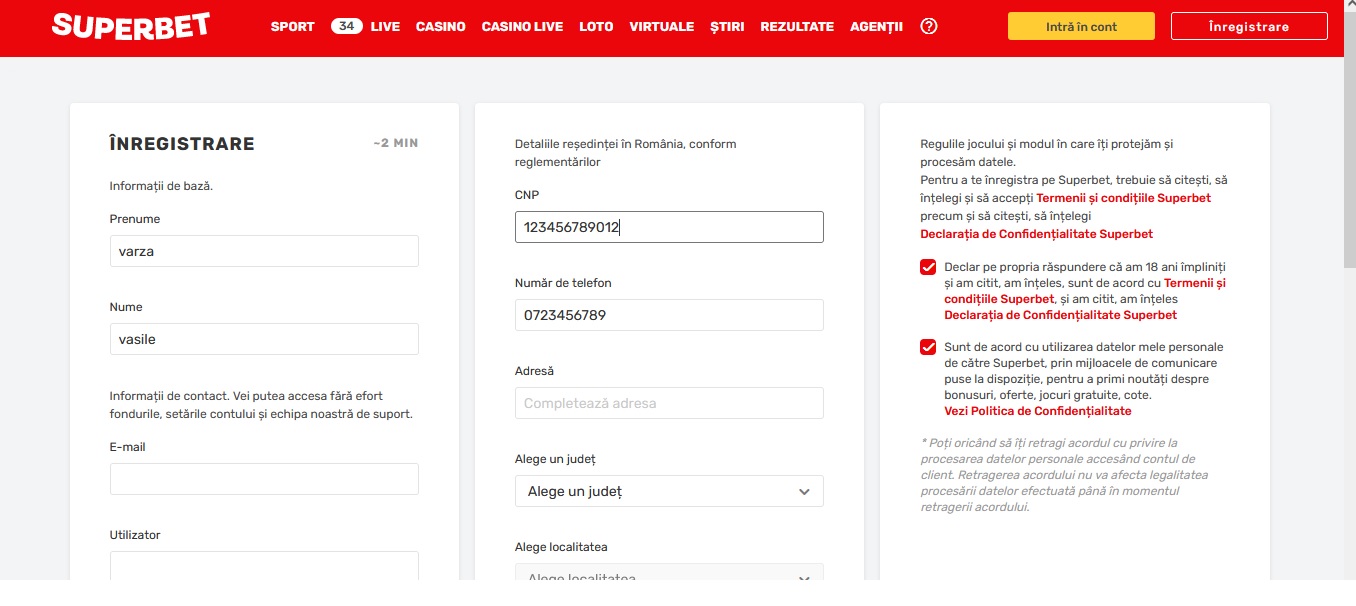Open the ȘTIRI news page
1356x606 pixels.
coord(727,27)
